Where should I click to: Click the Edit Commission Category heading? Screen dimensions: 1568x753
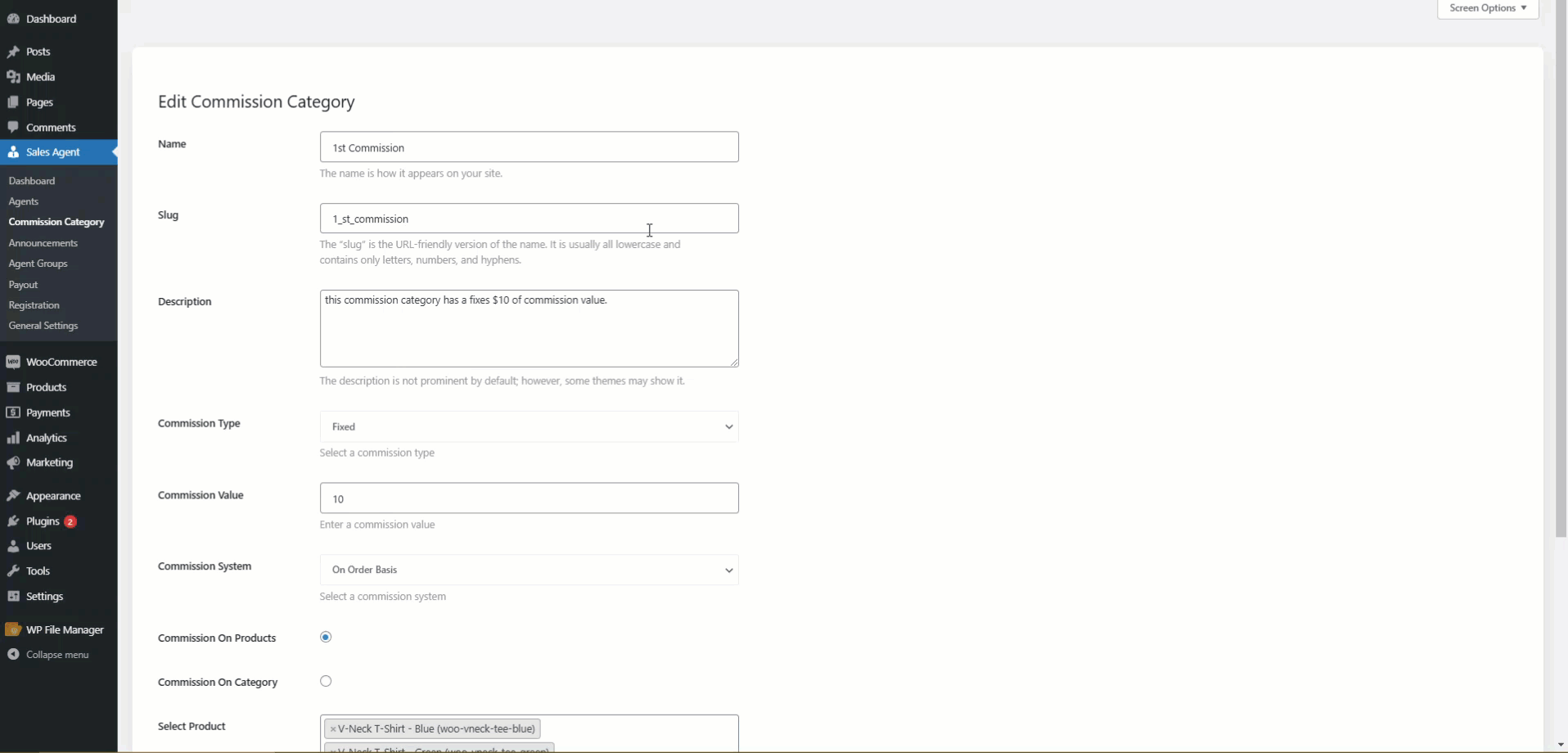pos(256,101)
